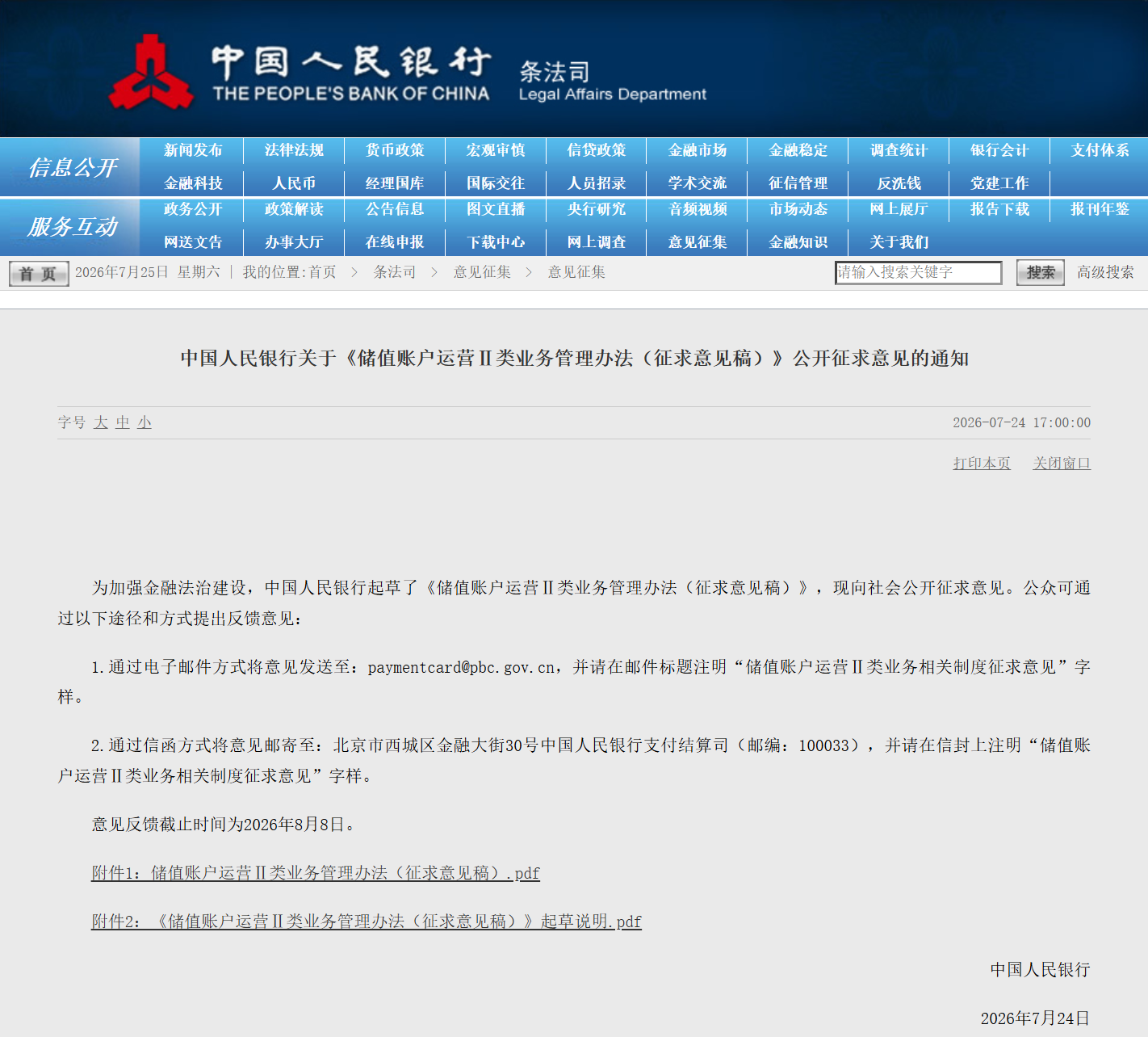This screenshot has height=1037, width=1148.
Task: Open 反洗钱 section
Action: [x=899, y=183]
